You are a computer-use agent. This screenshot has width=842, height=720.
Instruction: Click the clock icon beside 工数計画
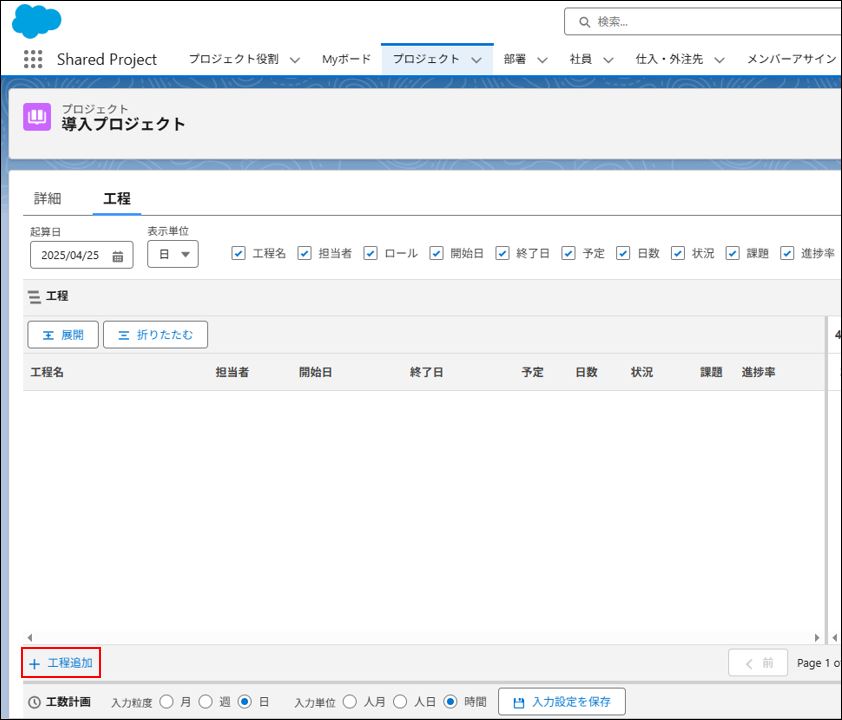coord(34,702)
